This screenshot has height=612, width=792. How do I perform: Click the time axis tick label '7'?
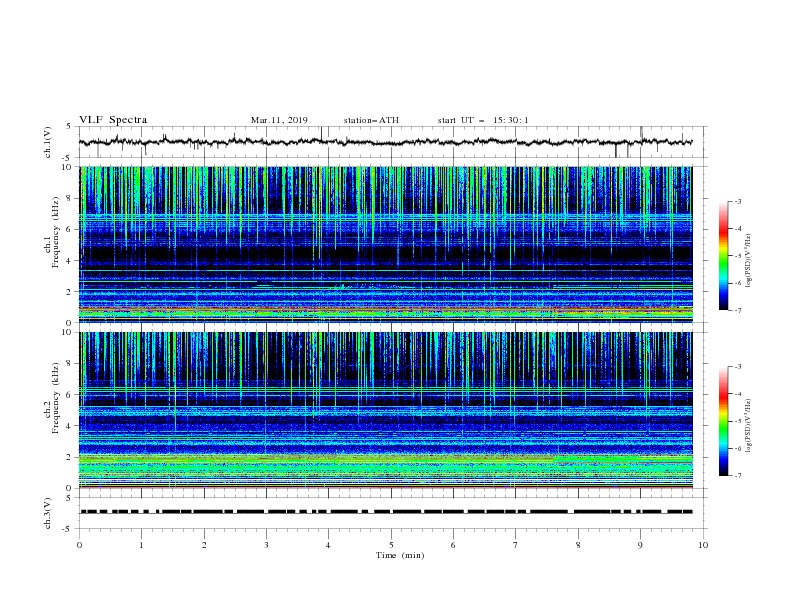click(x=516, y=545)
